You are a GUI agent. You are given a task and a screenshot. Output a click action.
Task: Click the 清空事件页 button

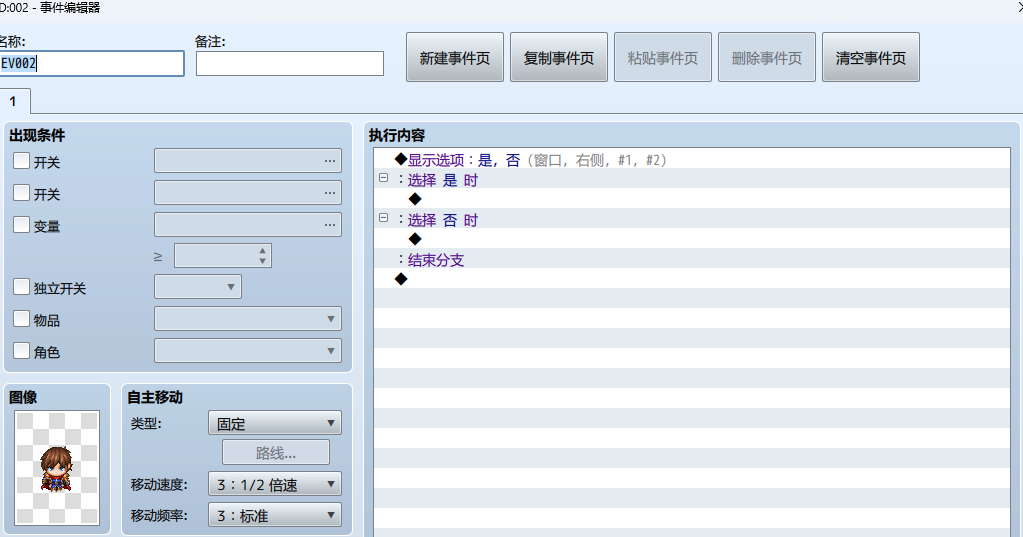[x=871, y=57]
